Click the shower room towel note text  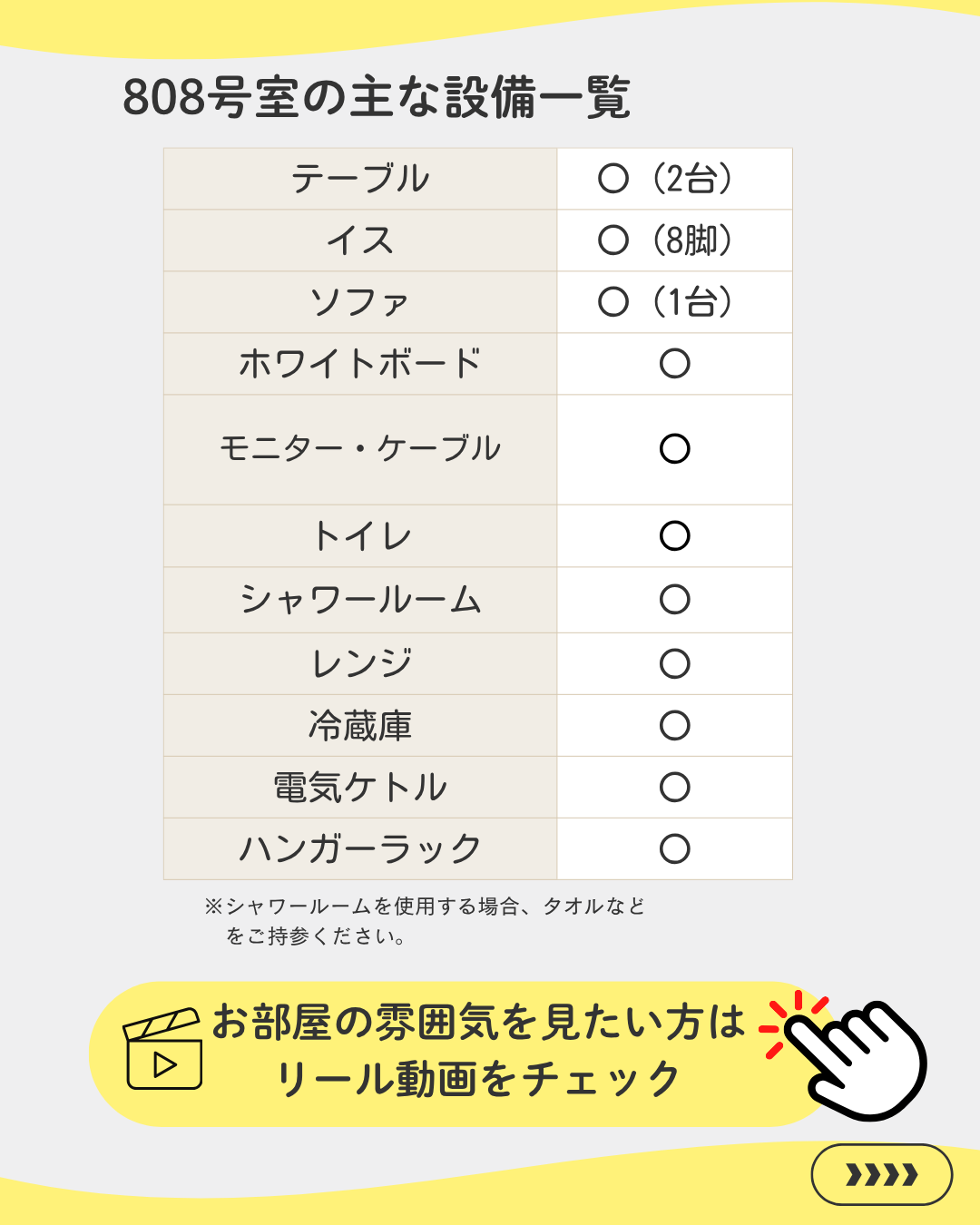click(x=425, y=920)
